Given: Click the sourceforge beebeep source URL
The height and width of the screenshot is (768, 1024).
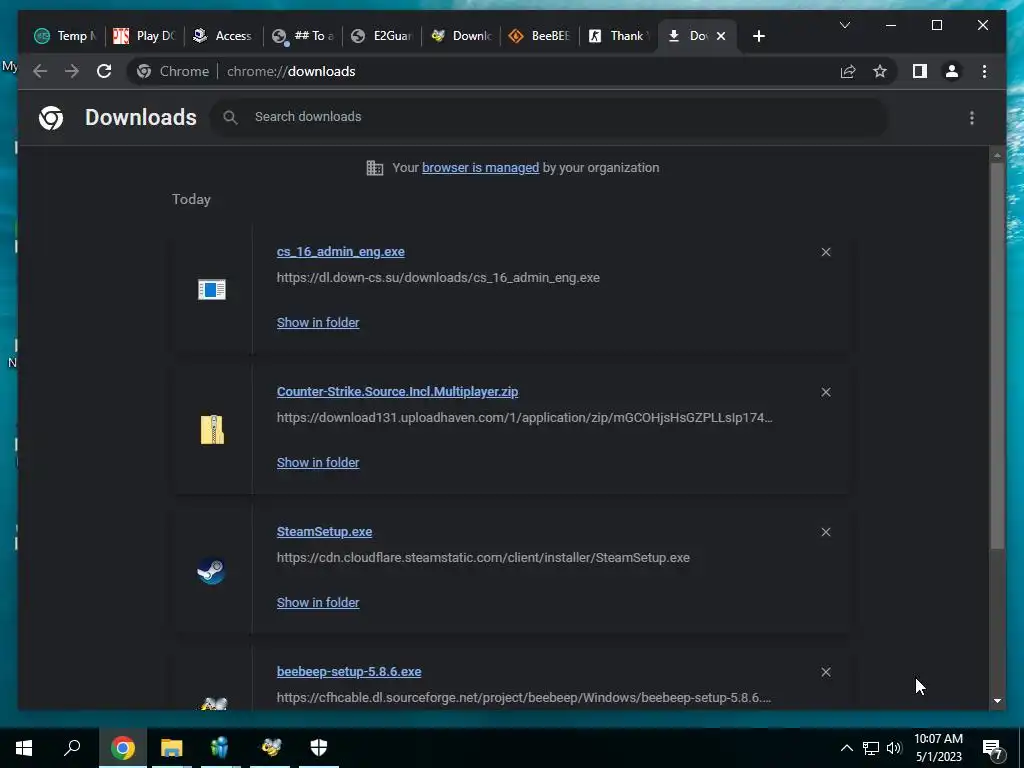Looking at the screenshot, I should click(524, 697).
